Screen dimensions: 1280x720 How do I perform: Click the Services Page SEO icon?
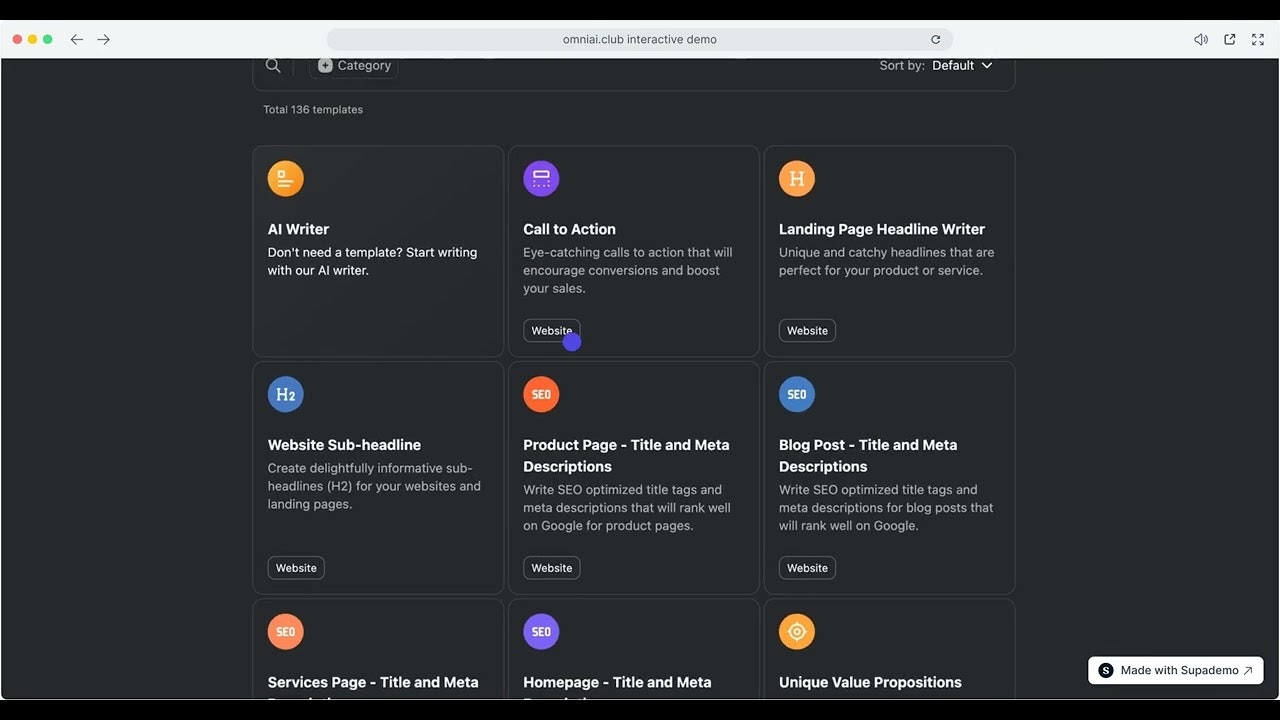pos(286,632)
